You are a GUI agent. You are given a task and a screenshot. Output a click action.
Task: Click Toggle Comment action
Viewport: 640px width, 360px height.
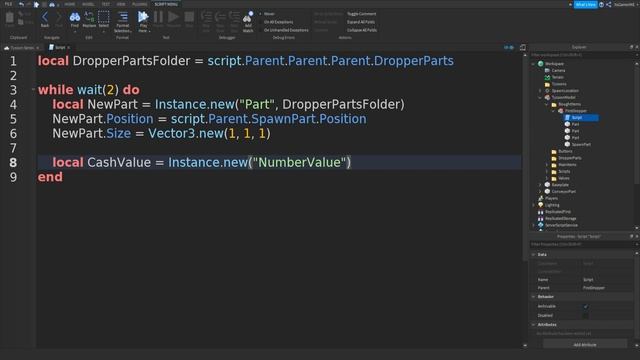[361, 14]
